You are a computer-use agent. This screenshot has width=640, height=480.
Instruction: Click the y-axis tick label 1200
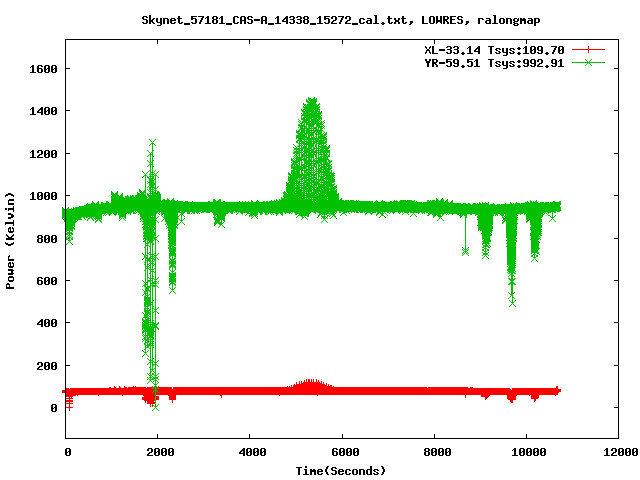[43, 154]
